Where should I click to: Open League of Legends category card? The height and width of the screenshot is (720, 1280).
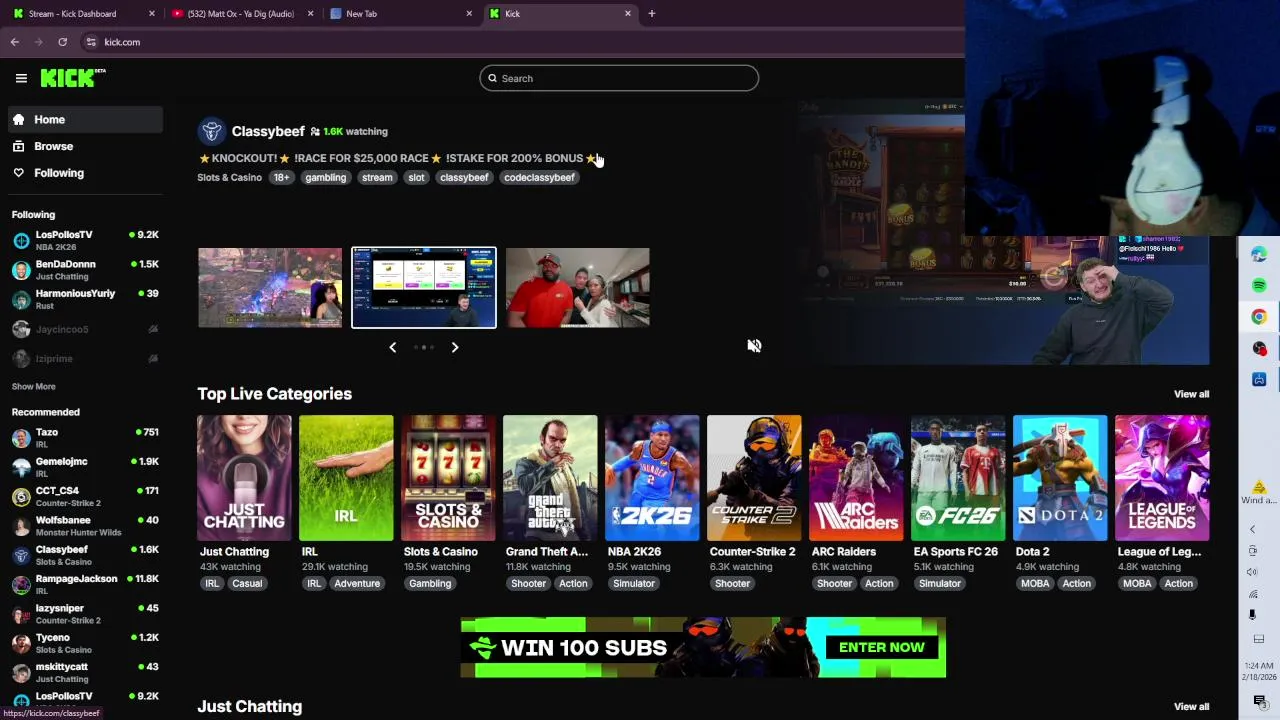click(1162, 478)
